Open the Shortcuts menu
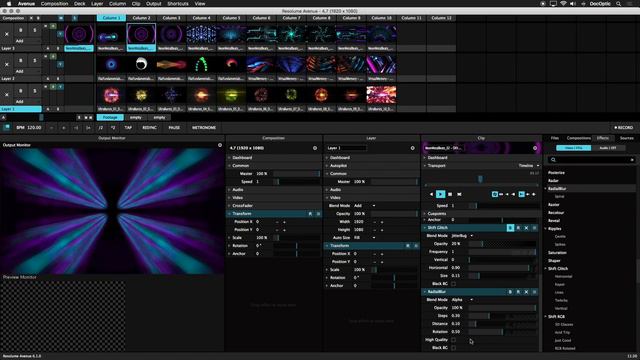This screenshot has width=640, height=360. coord(178,4)
